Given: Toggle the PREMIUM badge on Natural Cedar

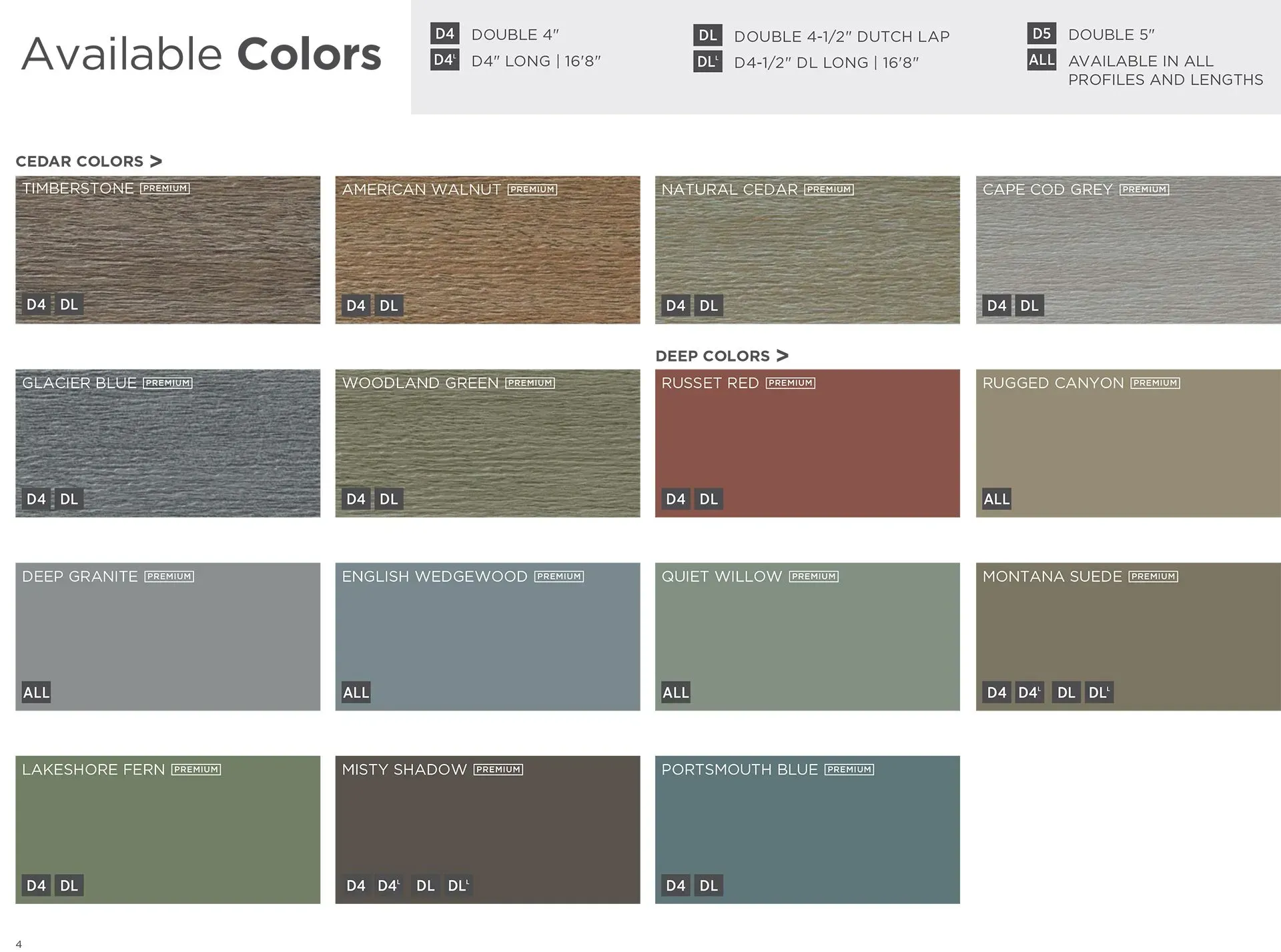Looking at the screenshot, I should tap(829, 189).
